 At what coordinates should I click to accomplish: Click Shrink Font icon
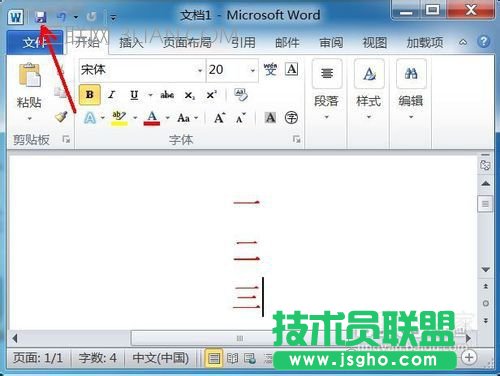click(x=241, y=118)
